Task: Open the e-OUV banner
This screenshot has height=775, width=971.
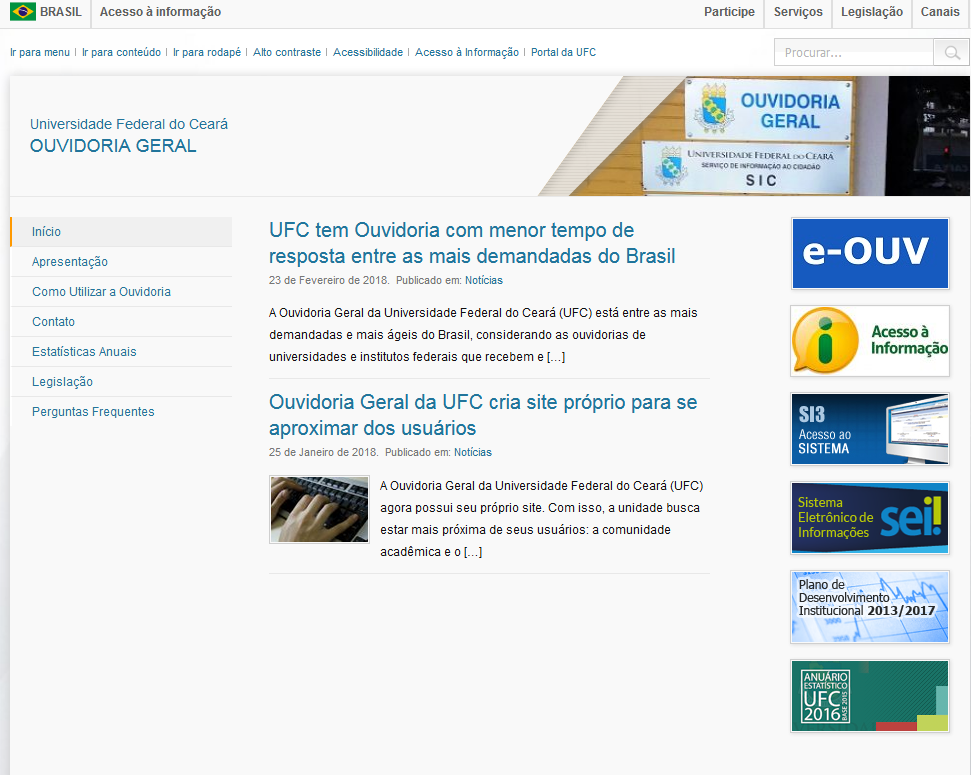Action: (870, 253)
